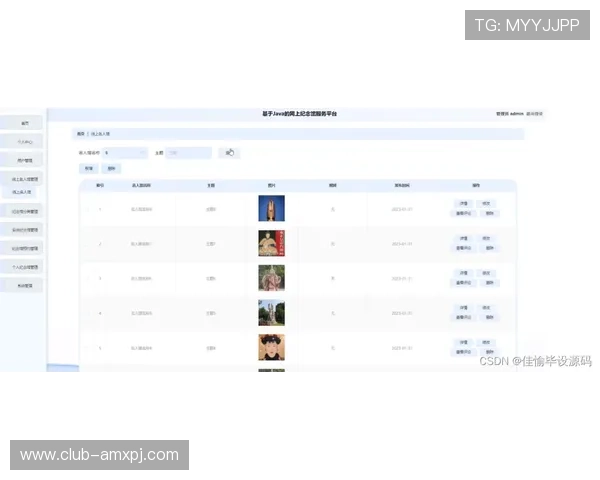Open 首页 in the left sidebar
Viewport: 600px width, 480px height.
coord(24,123)
